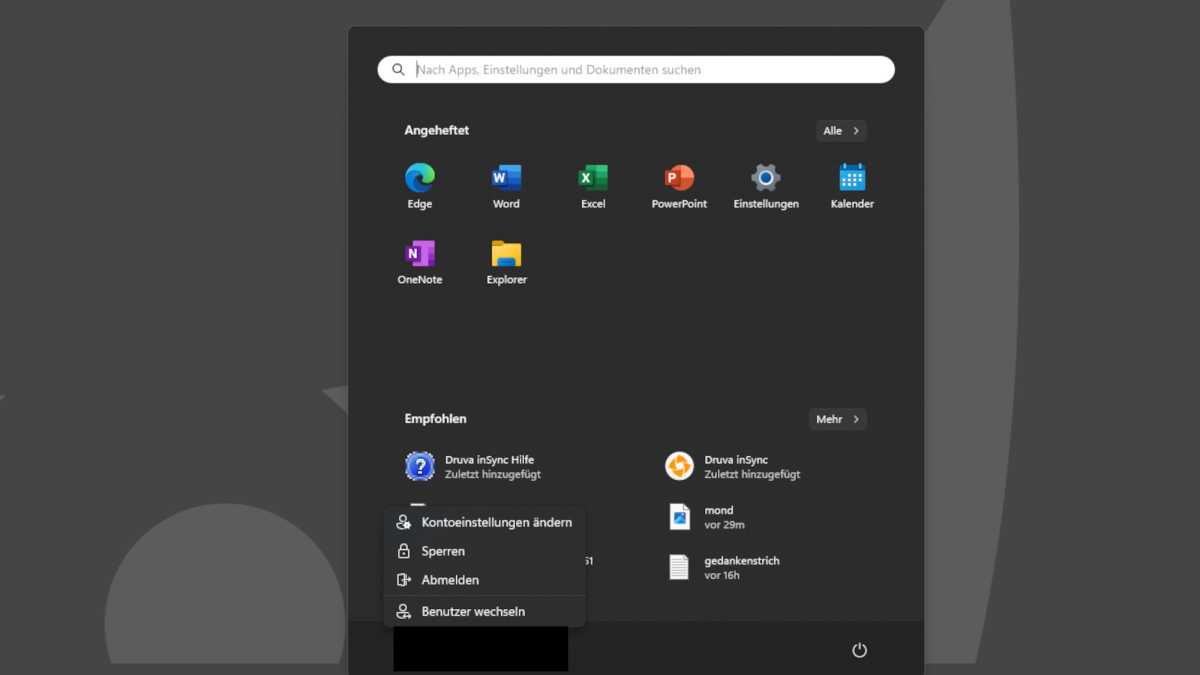Launch Word from pinned apps
1200x675 pixels.
pyautogui.click(x=506, y=187)
